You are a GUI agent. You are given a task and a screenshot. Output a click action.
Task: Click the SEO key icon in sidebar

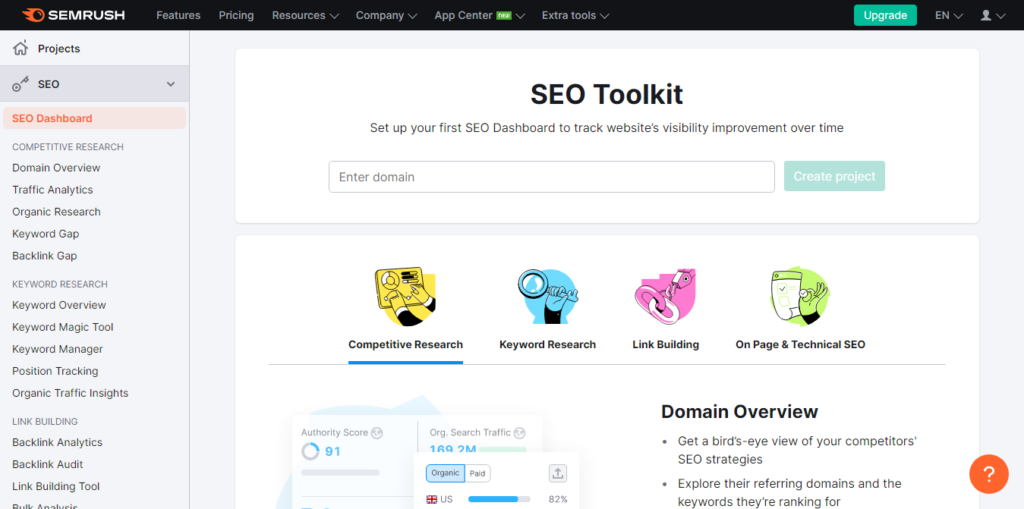click(x=21, y=84)
